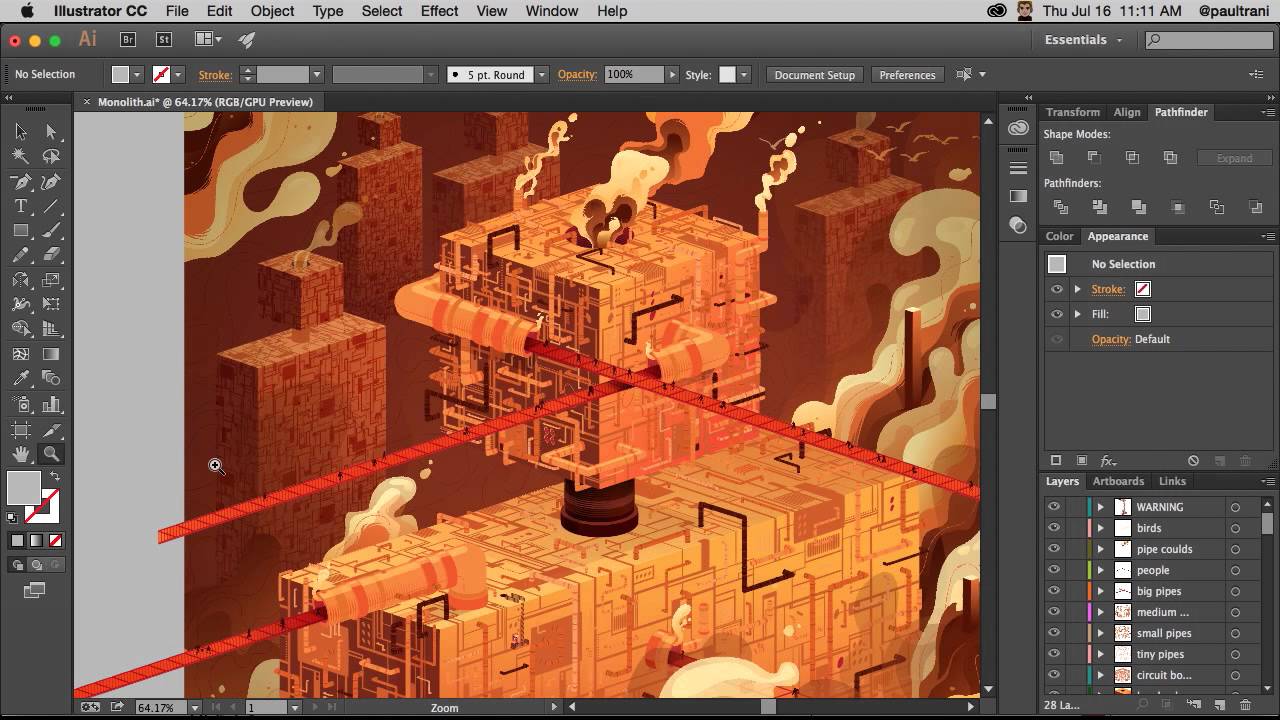Click Clear Appearance icon
1280x720 pixels.
(1193, 461)
